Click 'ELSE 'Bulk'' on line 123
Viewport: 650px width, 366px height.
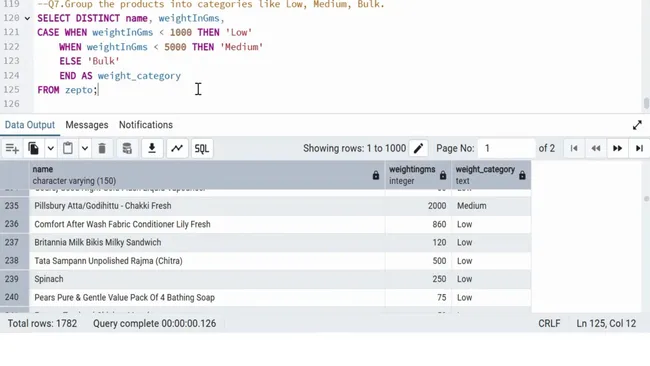[90, 61]
